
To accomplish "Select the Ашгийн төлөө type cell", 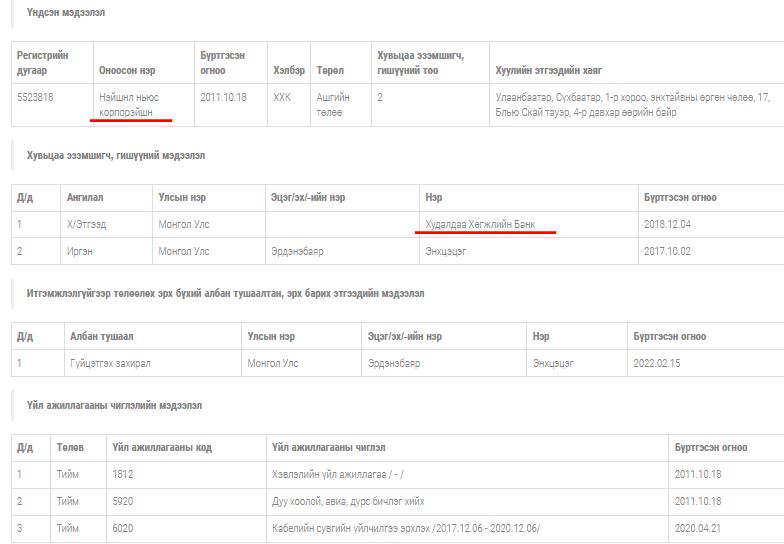I will click(334, 105).
